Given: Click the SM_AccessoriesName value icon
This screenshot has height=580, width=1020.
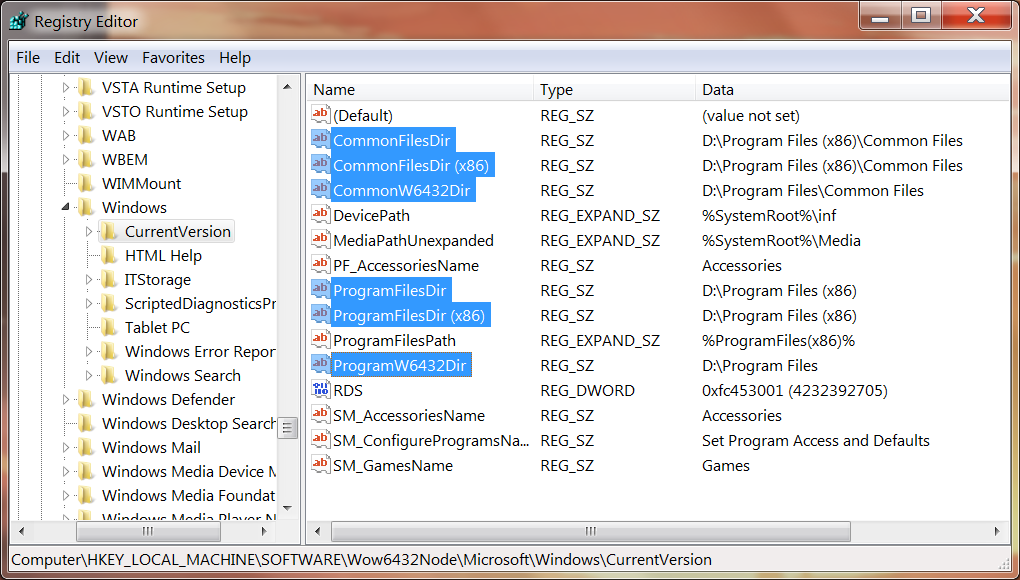Looking at the screenshot, I should (x=320, y=414).
